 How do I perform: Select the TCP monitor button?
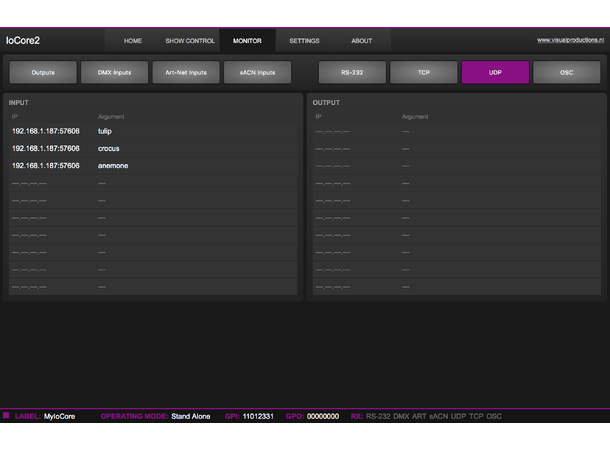point(424,73)
